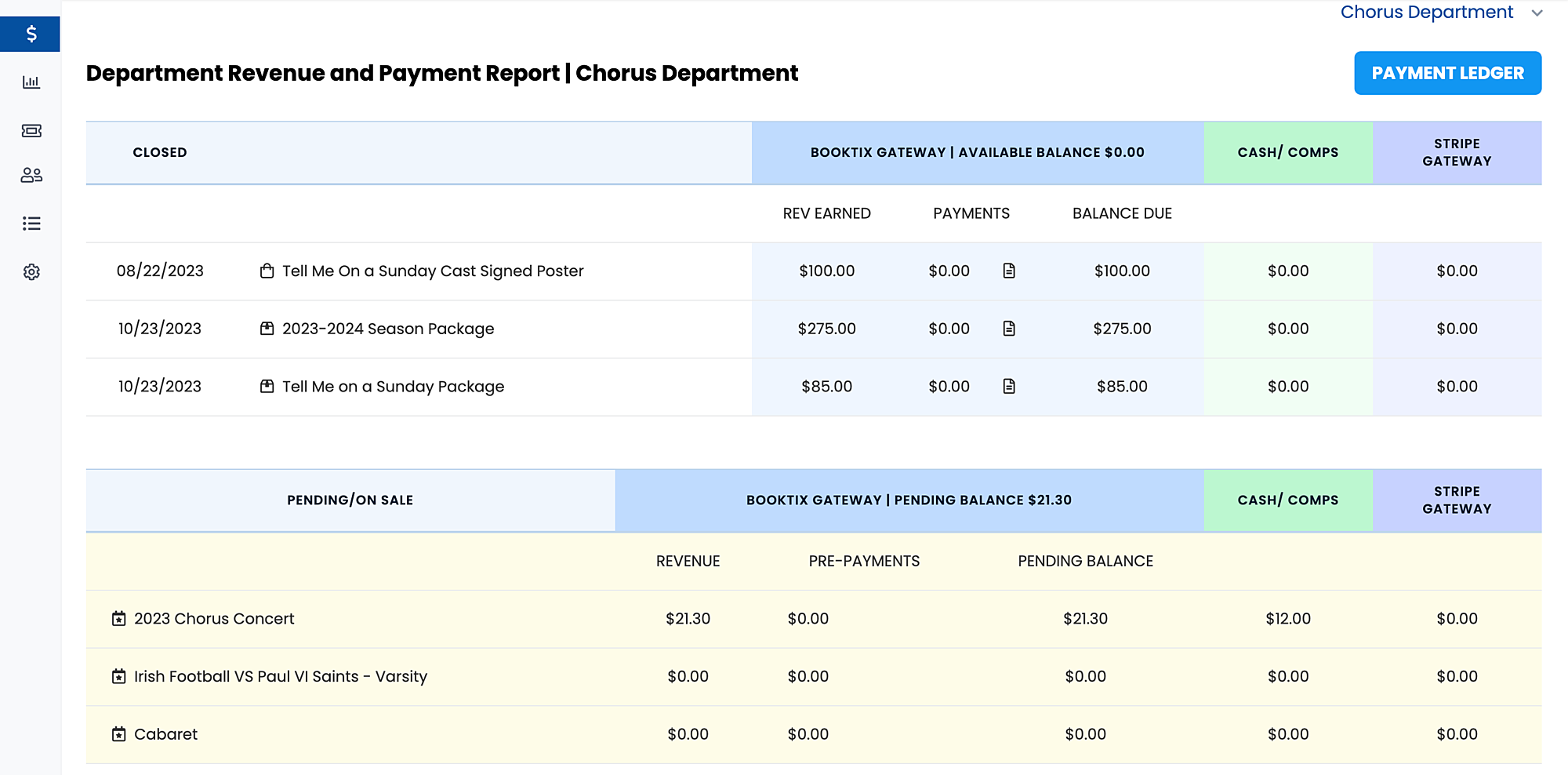Select the $85.00 rev earned value
This screenshot has height=775, width=1568.
[x=826, y=387]
